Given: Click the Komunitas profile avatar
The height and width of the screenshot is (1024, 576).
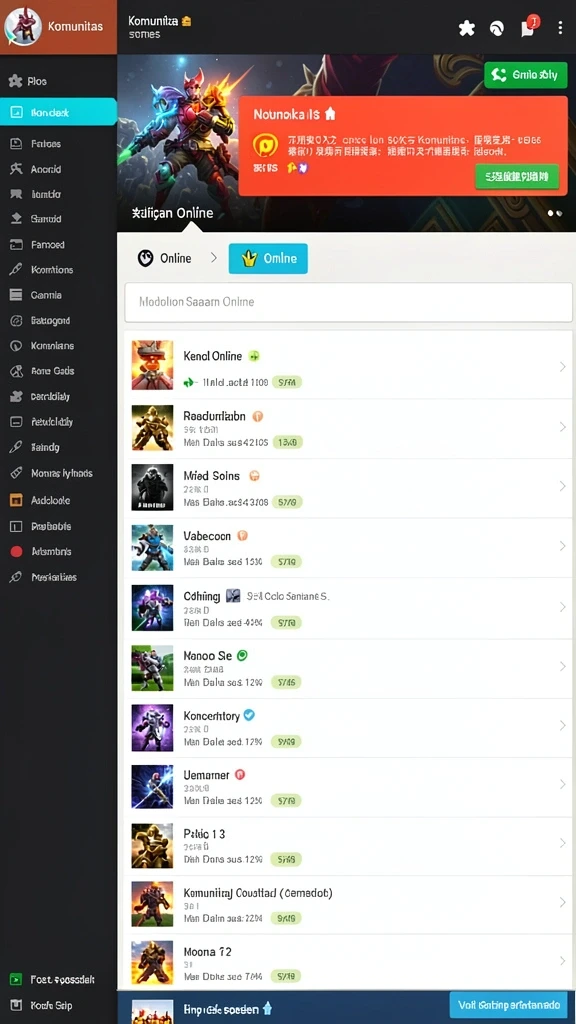Looking at the screenshot, I should click(23, 27).
